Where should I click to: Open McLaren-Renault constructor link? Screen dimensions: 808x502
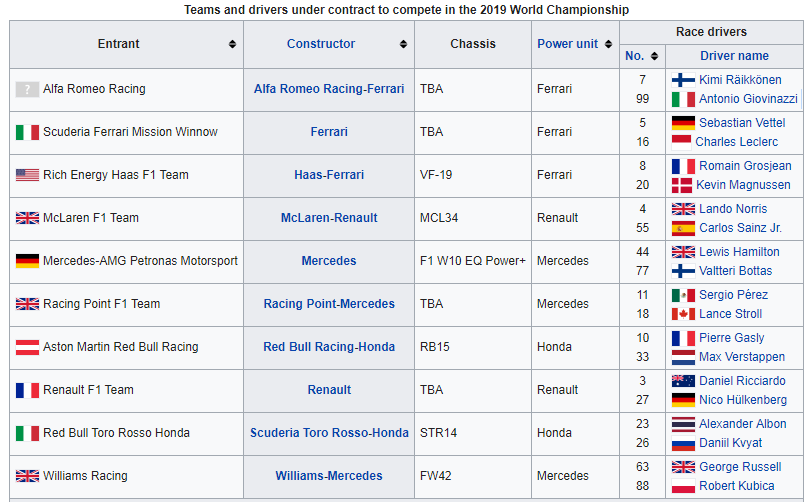329,217
